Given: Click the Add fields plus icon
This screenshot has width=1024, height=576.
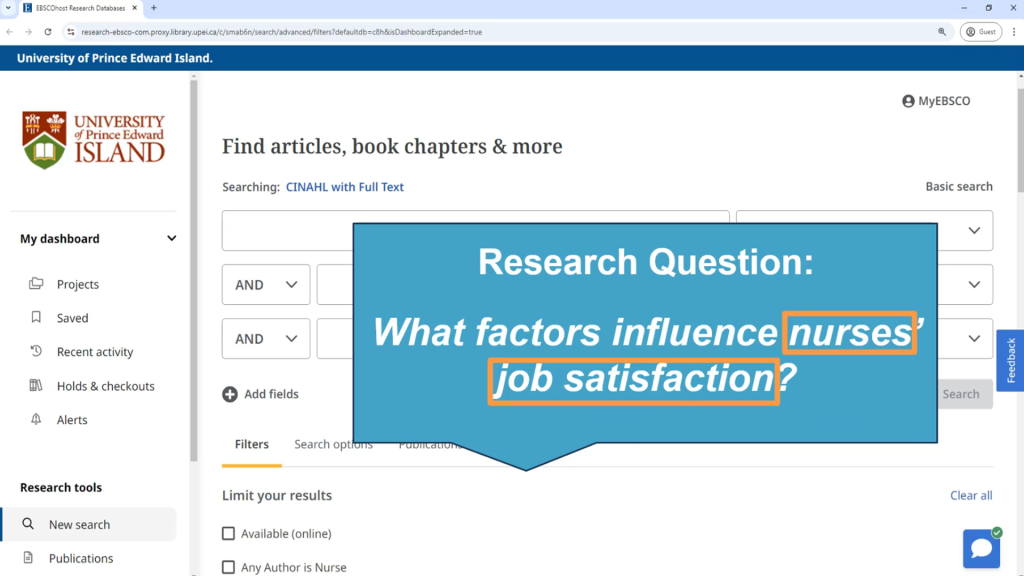Looking at the screenshot, I should click(230, 394).
